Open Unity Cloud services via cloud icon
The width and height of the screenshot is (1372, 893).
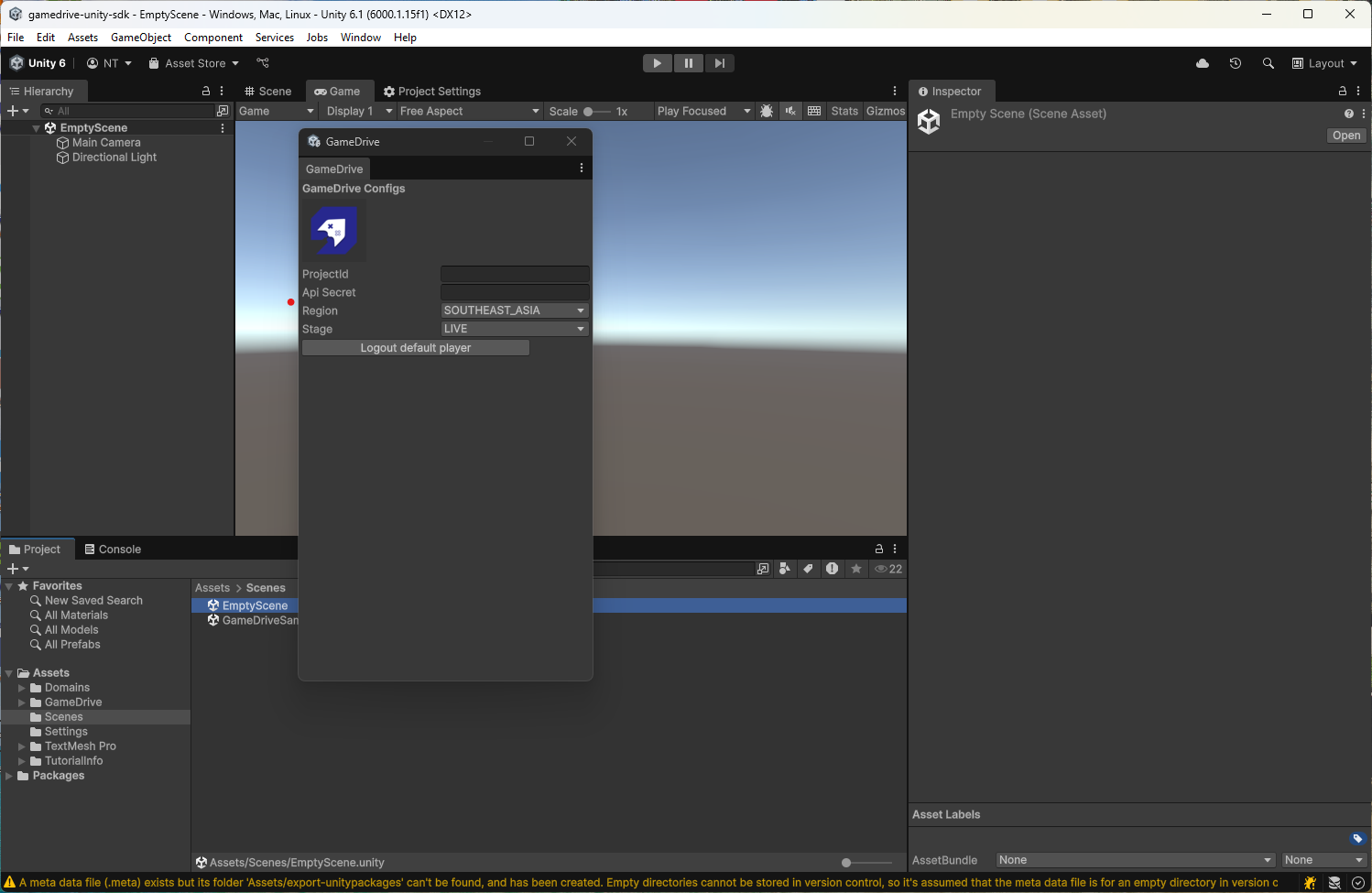[x=1203, y=63]
